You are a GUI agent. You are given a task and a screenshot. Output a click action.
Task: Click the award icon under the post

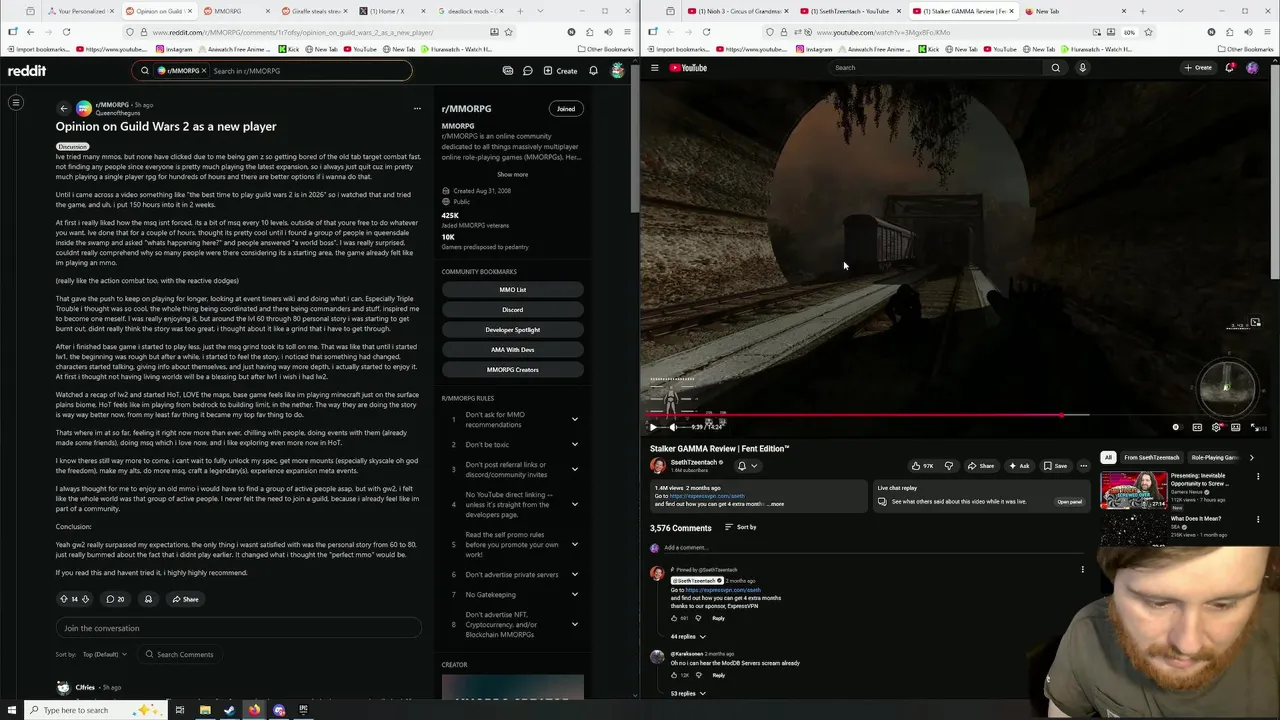click(x=148, y=599)
